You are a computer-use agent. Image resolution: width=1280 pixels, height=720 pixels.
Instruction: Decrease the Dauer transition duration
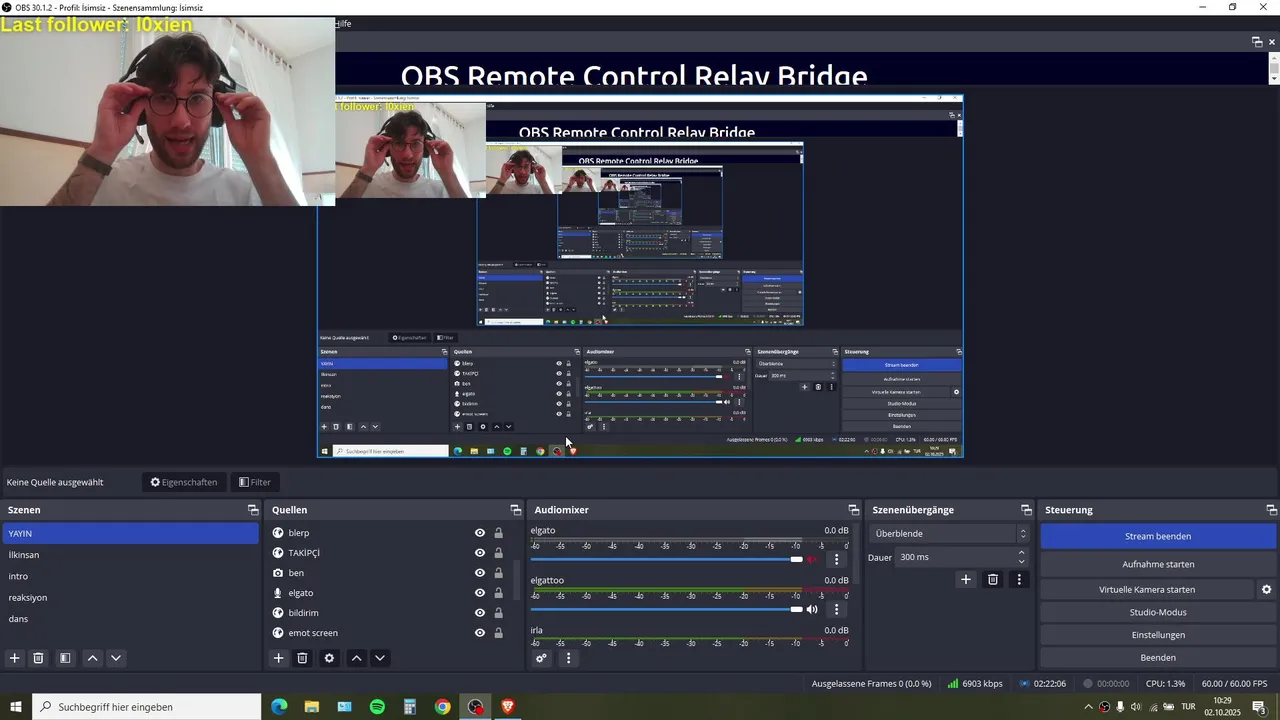point(1021,562)
